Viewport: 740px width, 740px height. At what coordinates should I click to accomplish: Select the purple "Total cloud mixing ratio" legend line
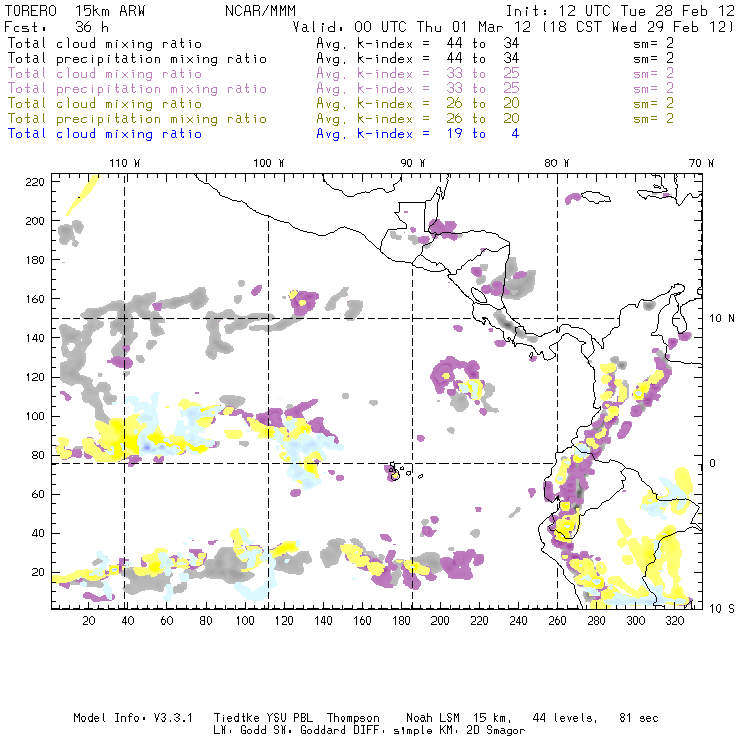pos(105,74)
